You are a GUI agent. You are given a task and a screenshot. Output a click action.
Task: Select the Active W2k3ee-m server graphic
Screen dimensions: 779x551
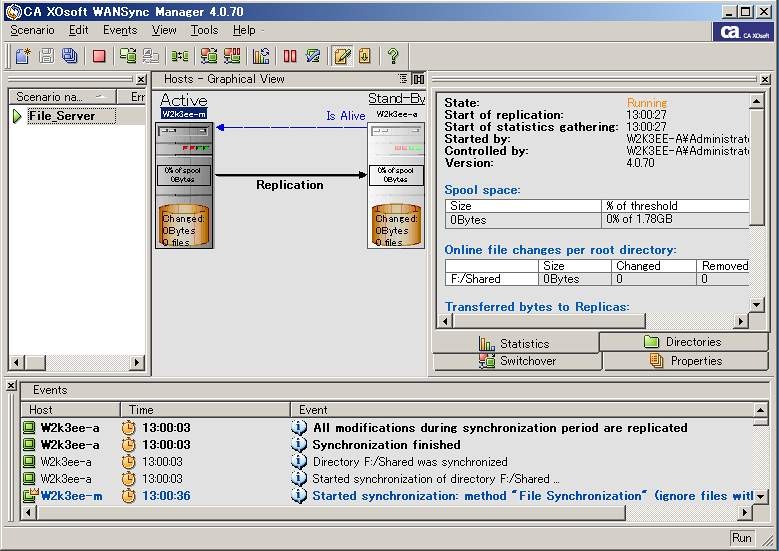(x=184, y=185)
